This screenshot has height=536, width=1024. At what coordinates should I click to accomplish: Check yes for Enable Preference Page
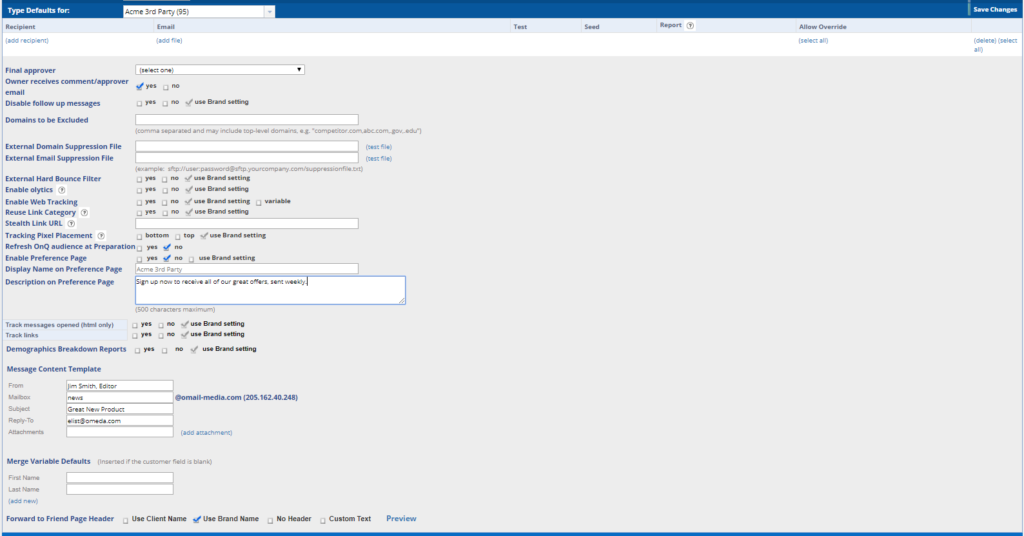point(139,259)
